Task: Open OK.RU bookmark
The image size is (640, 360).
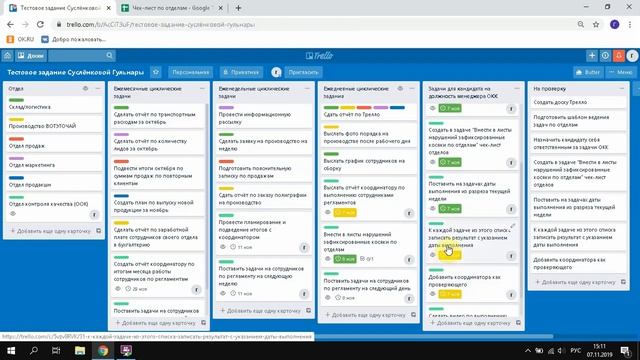Action: 20,39
